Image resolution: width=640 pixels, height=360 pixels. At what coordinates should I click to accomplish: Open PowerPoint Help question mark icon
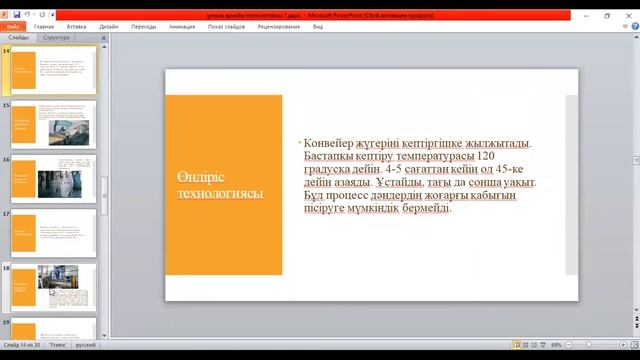pyautogui.click(x=635, y=27)
